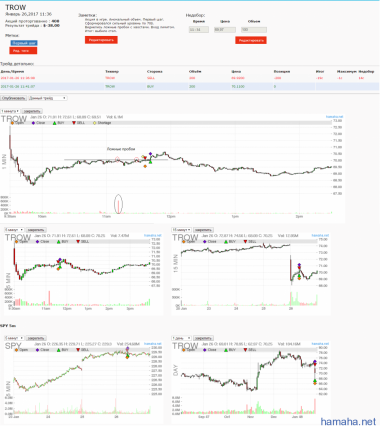The height and width of the screenshot is (426, 380).
Task: Click the pin button above the SPY chart
Action: tap(36, 338)
